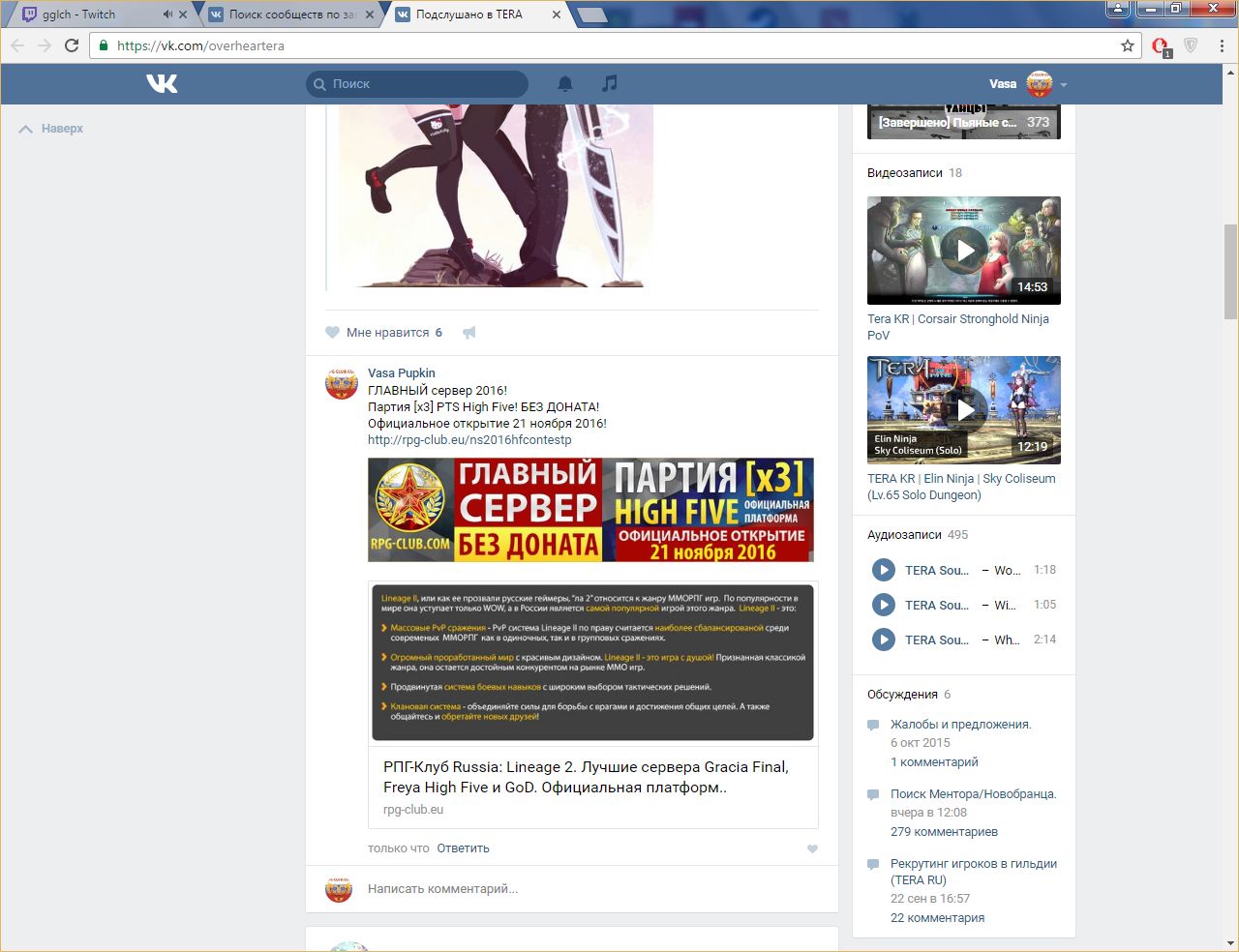
Task: Click the search field in the VK header
Action: click(417, 84)
